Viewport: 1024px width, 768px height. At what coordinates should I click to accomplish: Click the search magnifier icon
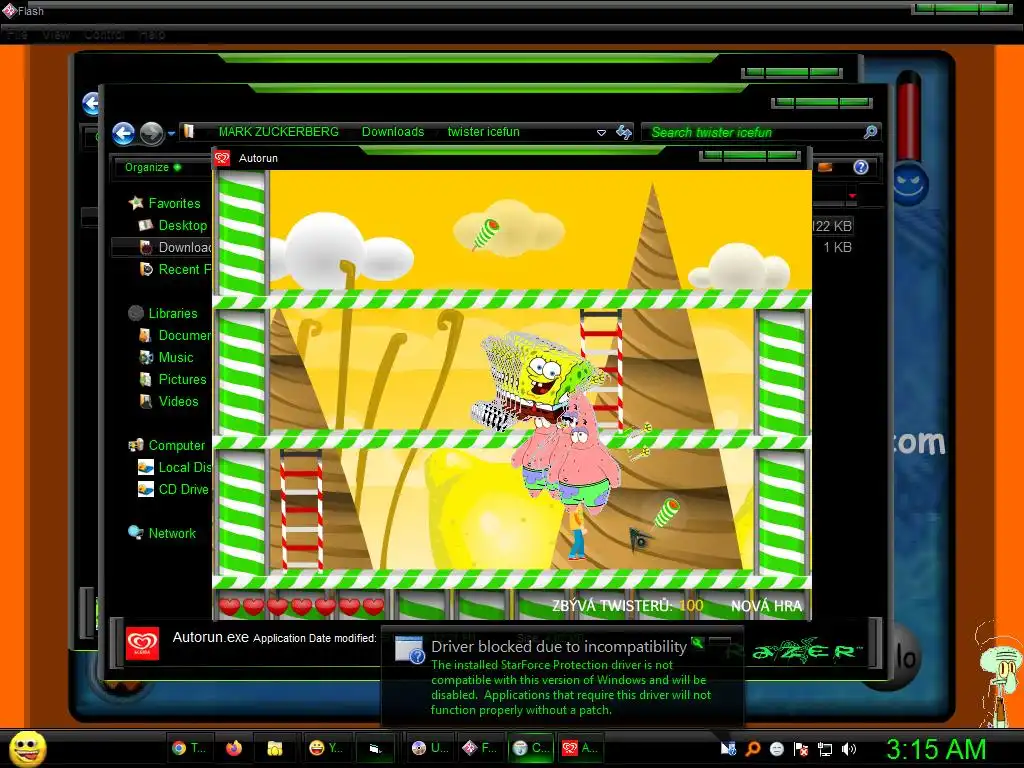click(870, 133)
